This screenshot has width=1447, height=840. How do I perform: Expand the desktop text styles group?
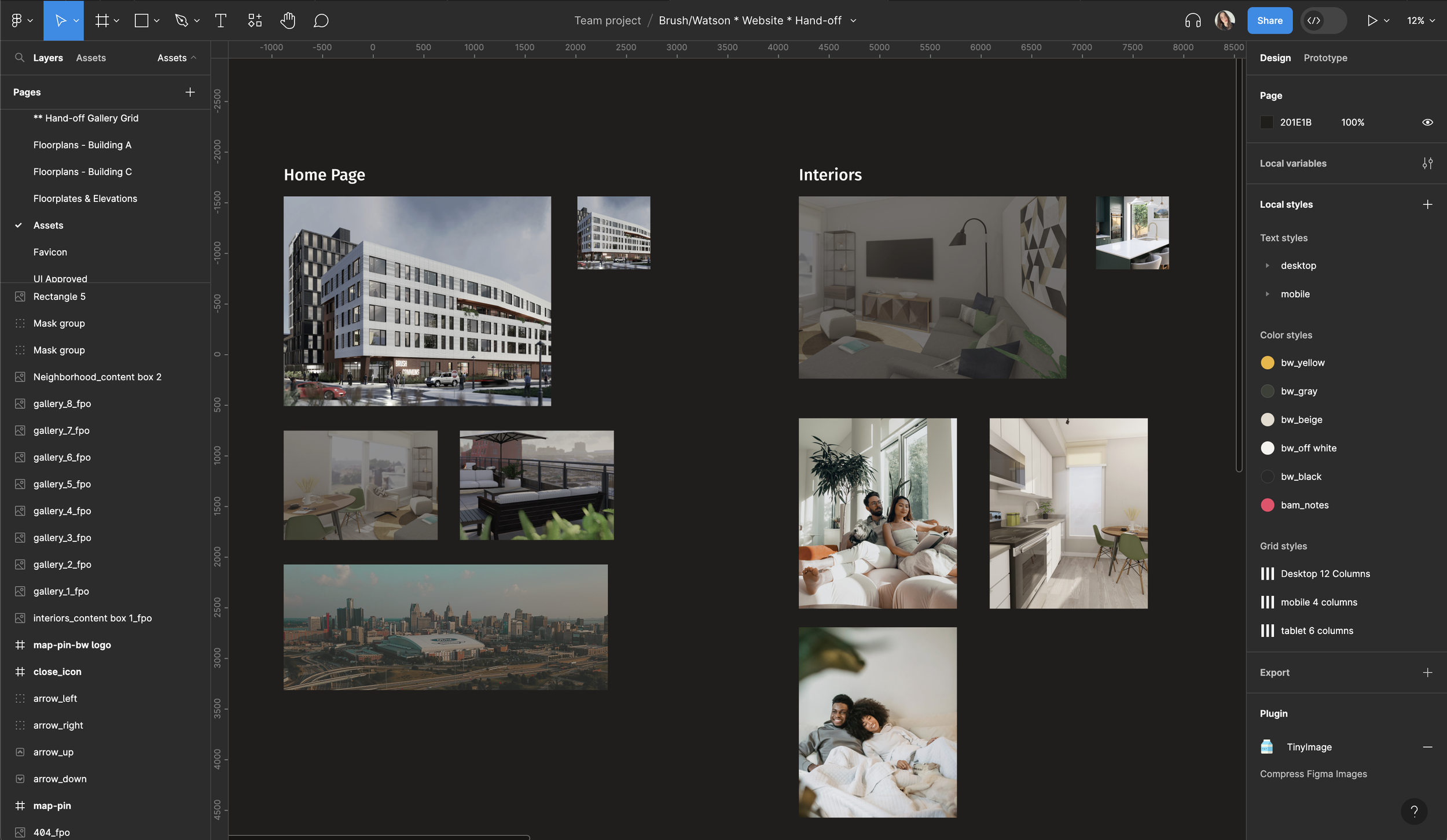coord(1267,266)
